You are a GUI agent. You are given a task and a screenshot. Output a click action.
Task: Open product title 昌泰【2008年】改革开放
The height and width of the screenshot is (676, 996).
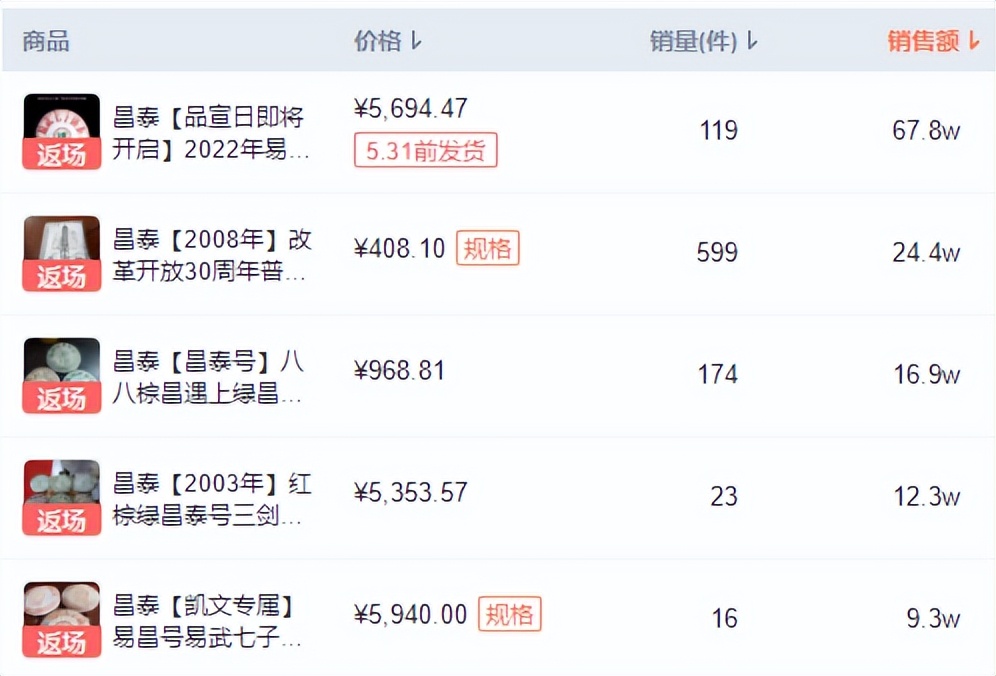(212, 255)
